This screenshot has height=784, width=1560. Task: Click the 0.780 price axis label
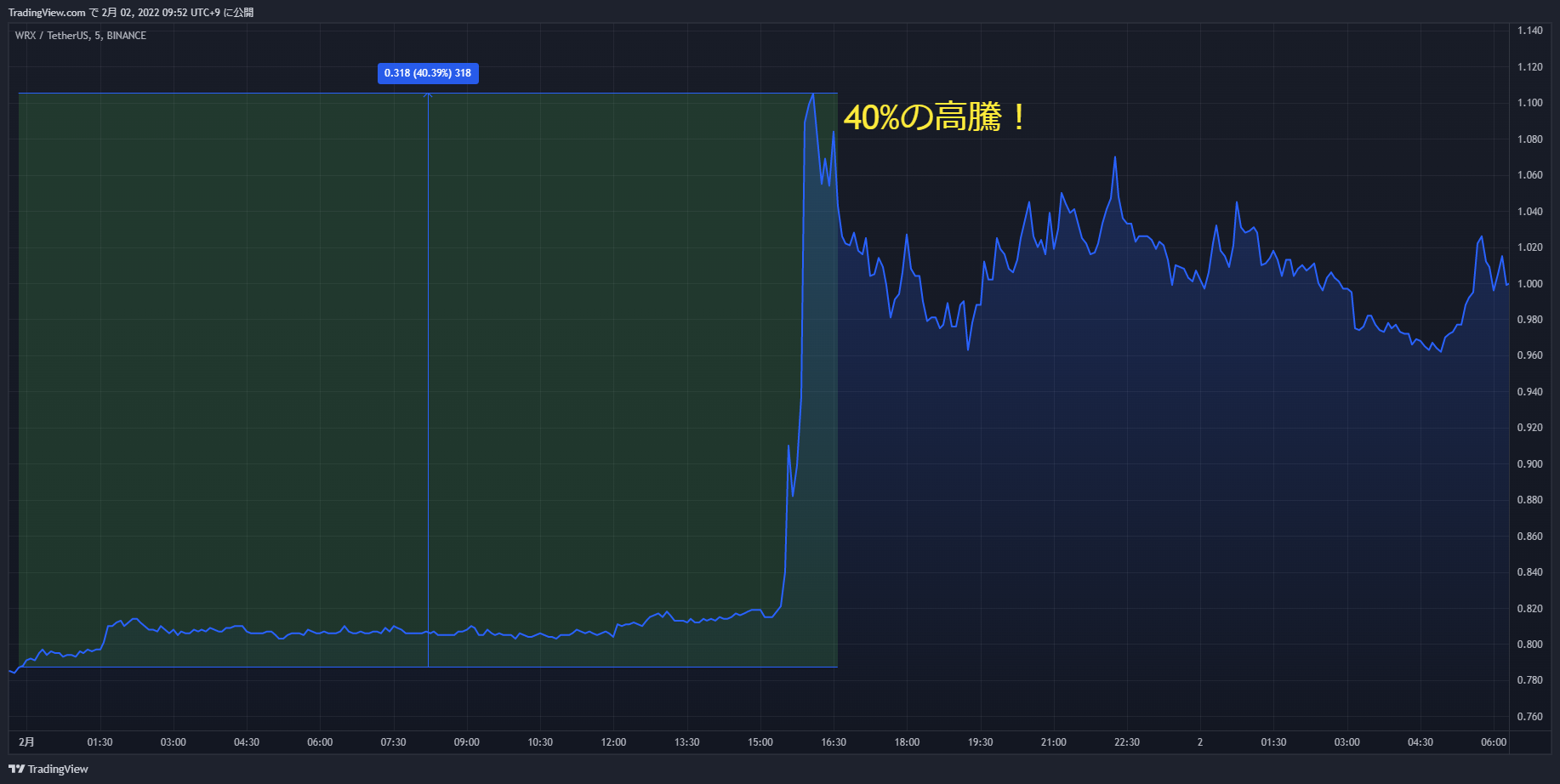coord(1529,680)
